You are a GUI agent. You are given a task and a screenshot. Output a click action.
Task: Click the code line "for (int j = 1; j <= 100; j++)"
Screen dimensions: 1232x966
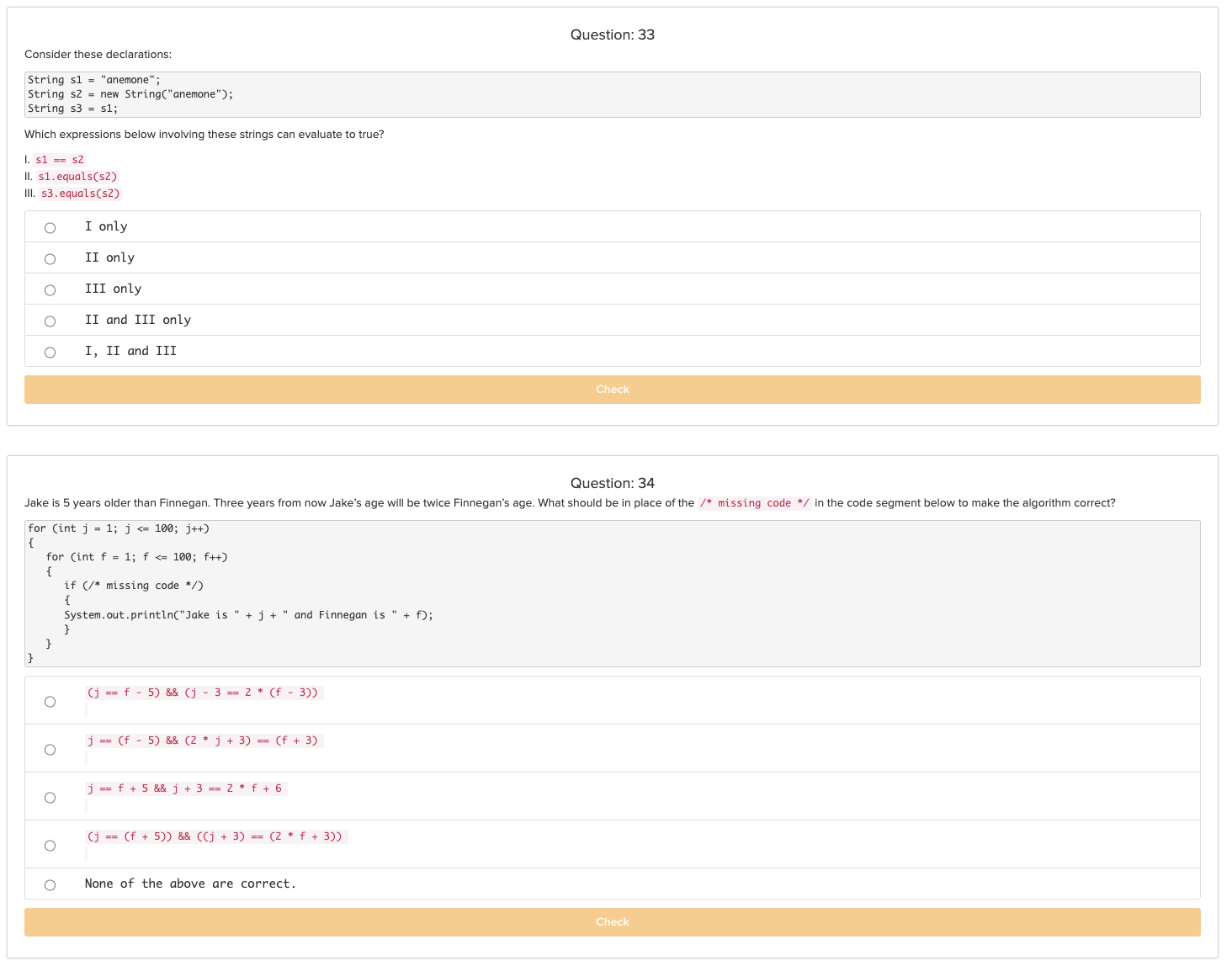click(x=119, y=528)
